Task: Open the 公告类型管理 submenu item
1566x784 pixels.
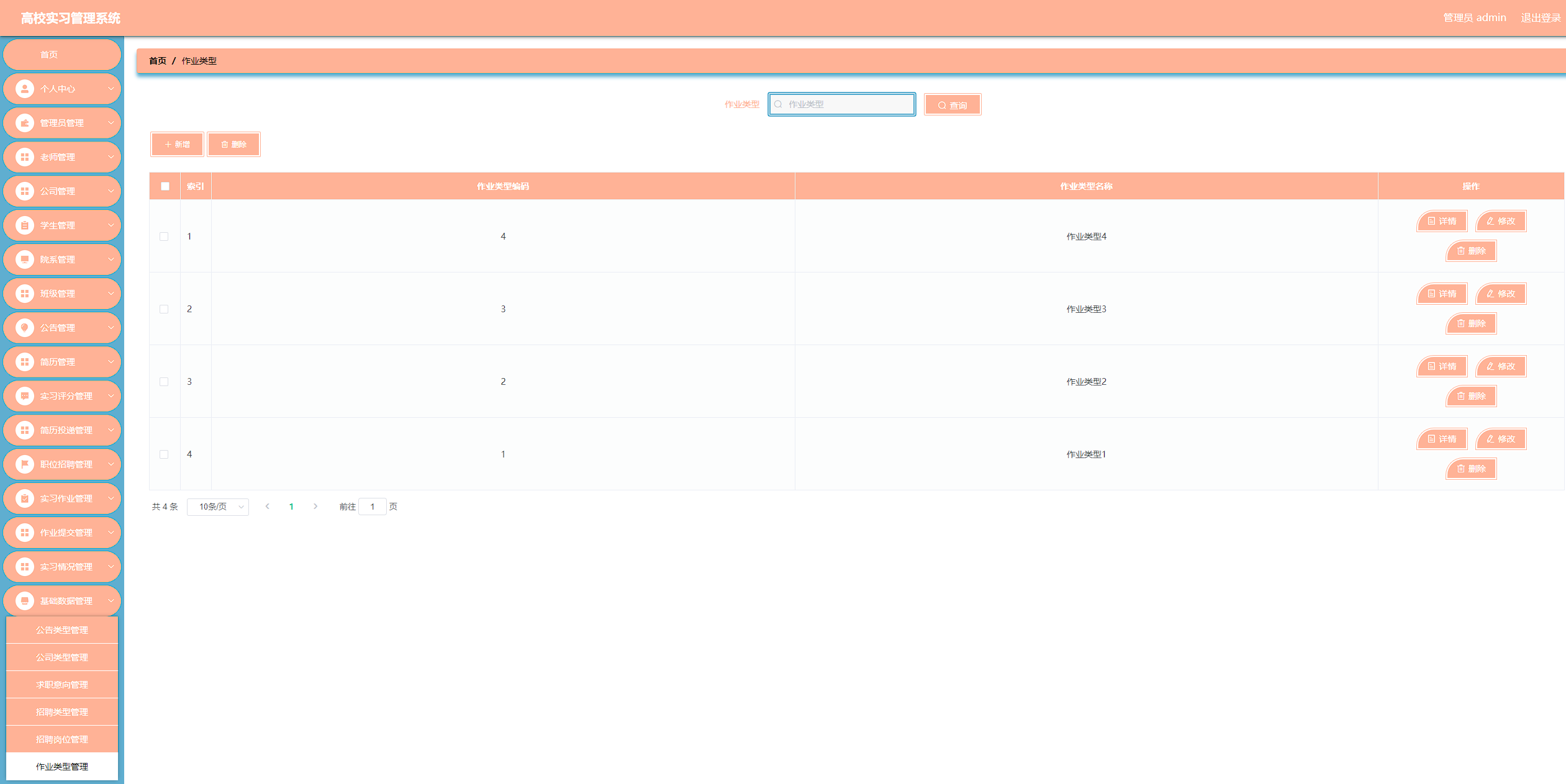Action: pyautogui.click(x=62, y=630)
